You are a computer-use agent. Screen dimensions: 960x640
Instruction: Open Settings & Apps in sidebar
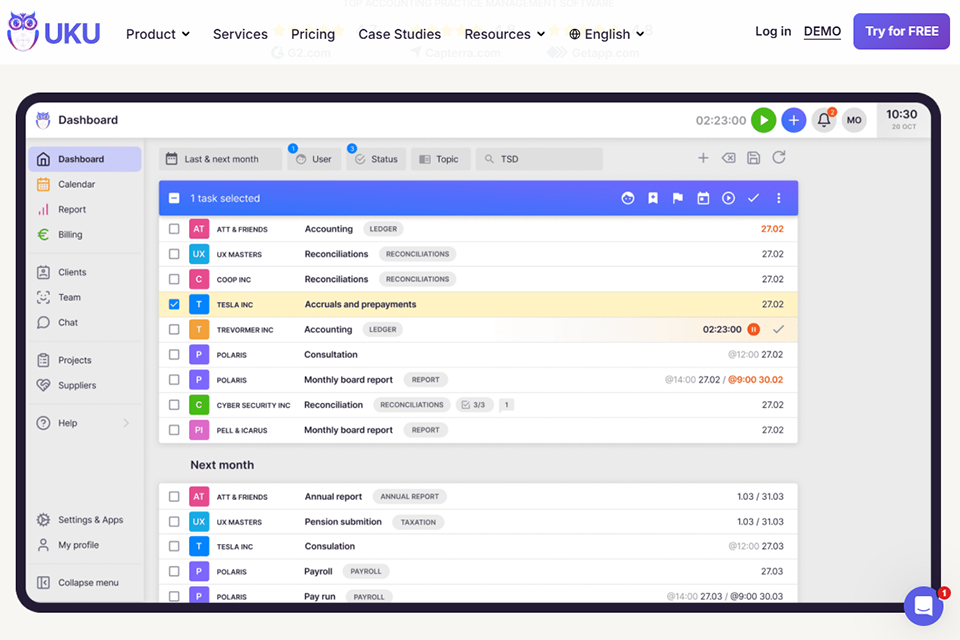tap(80, 520)
